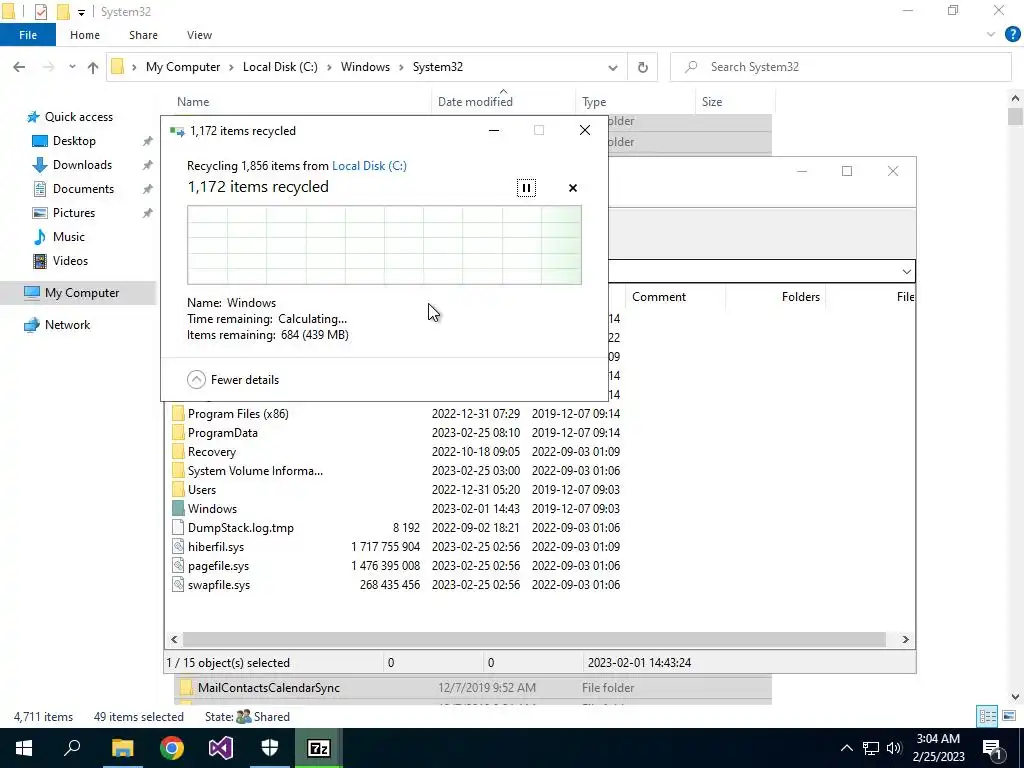Open the Local Disk (C:) link
Screen dimensions: 1024x768
point(369,166)
